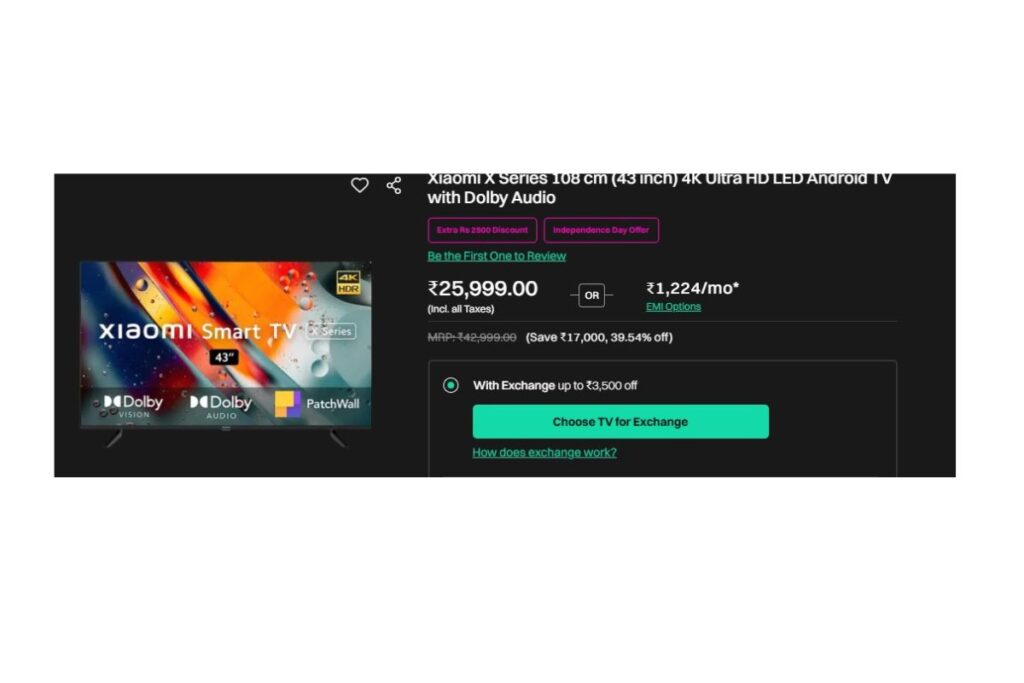1024x683 pixels.
Task: Click Be the First One to Review
Action: (496, 256)
